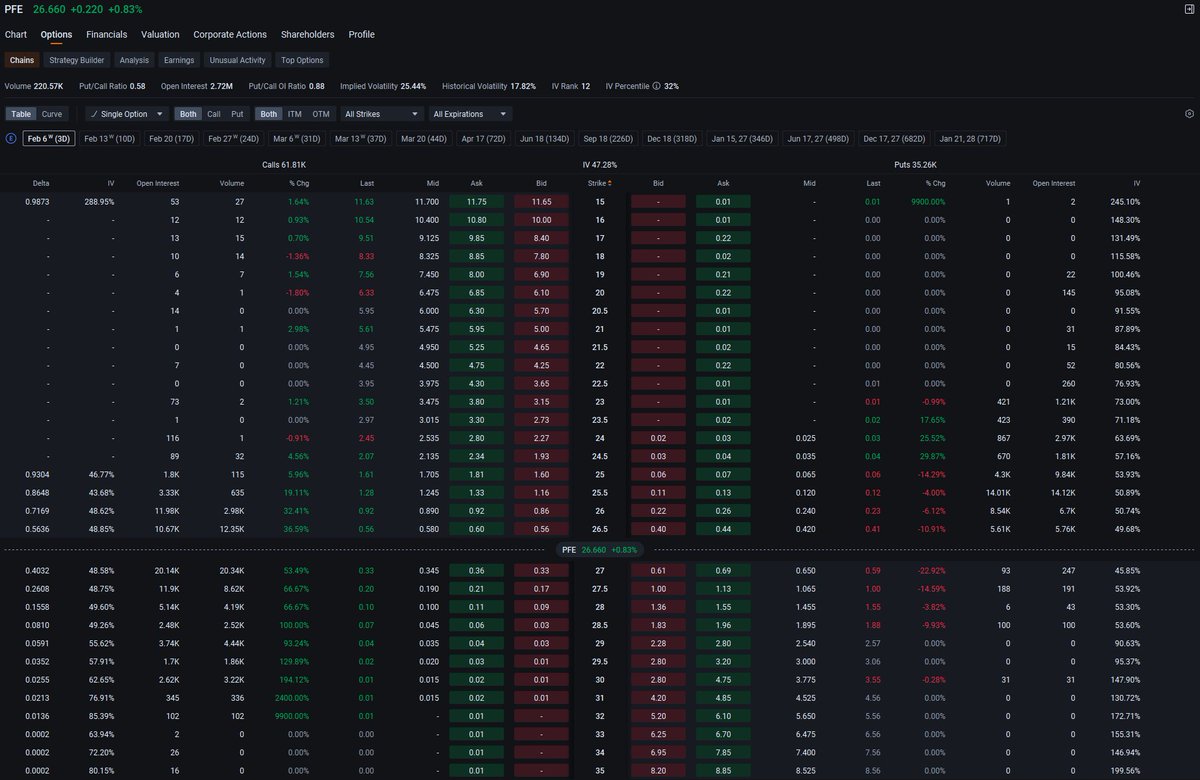The width and height of the screenshot is (1200, 780).
Task: Select Apr 17 (72D) expiration
Action: (484, 139)
